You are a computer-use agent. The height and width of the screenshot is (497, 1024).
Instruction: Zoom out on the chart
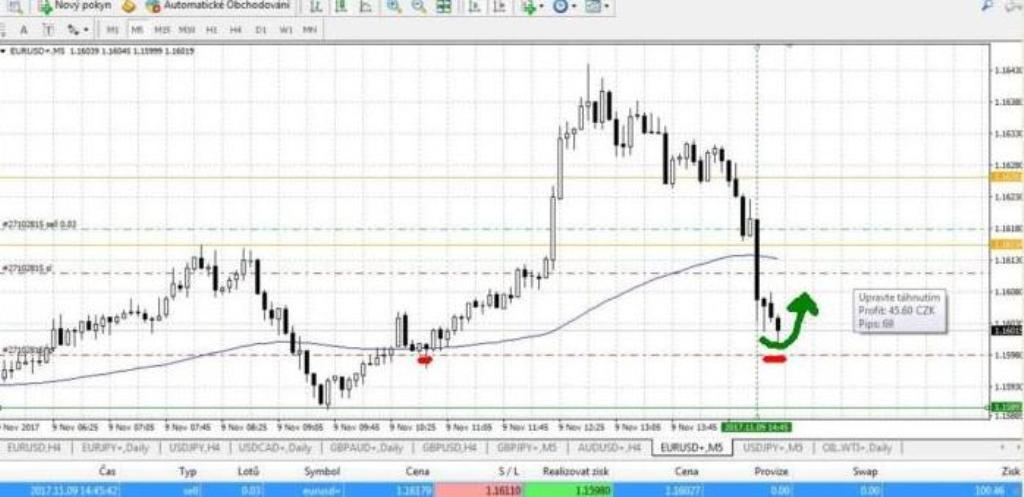(x=418, y=7)
